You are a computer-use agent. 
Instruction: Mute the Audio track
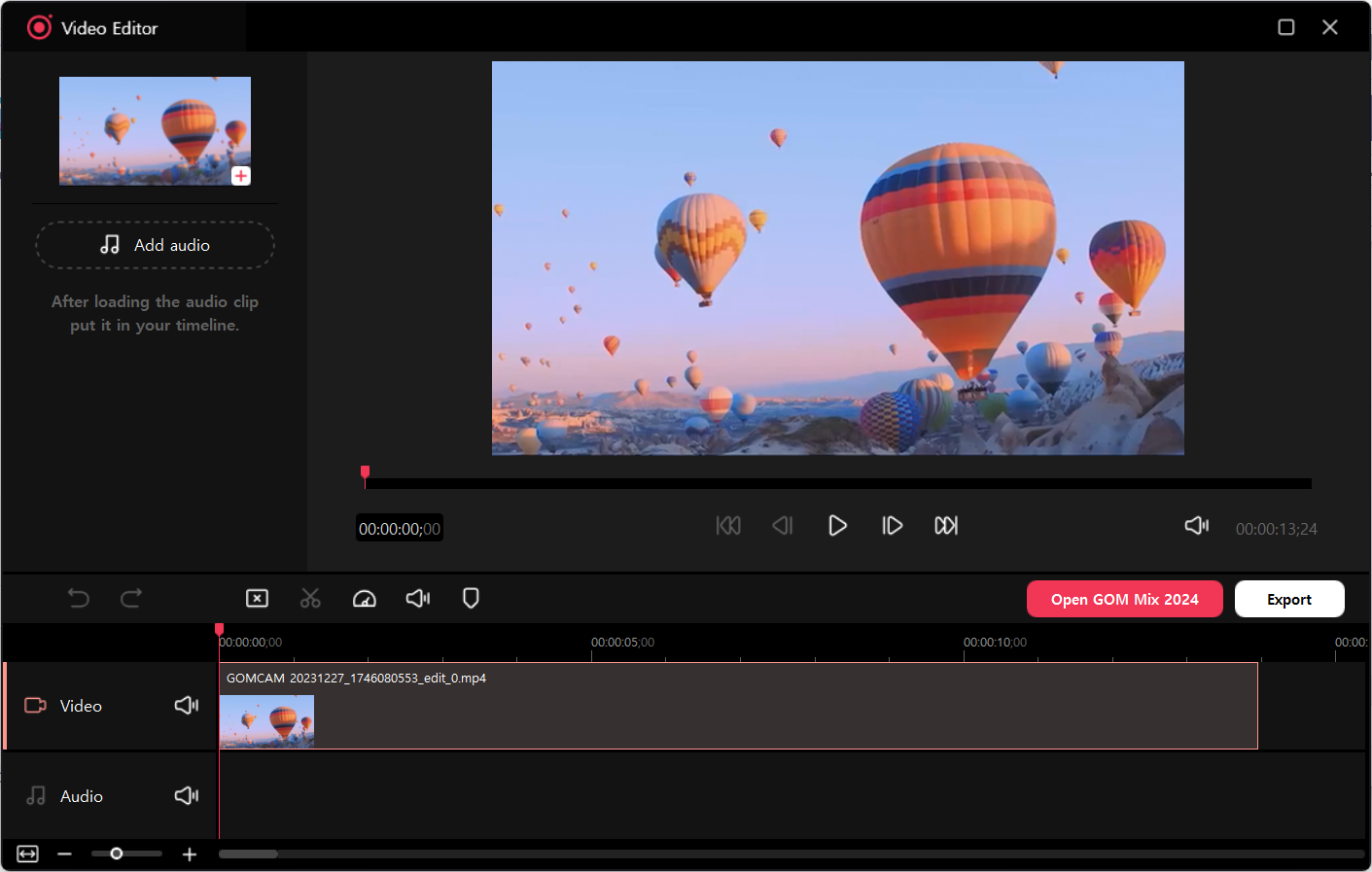point(187,795)
